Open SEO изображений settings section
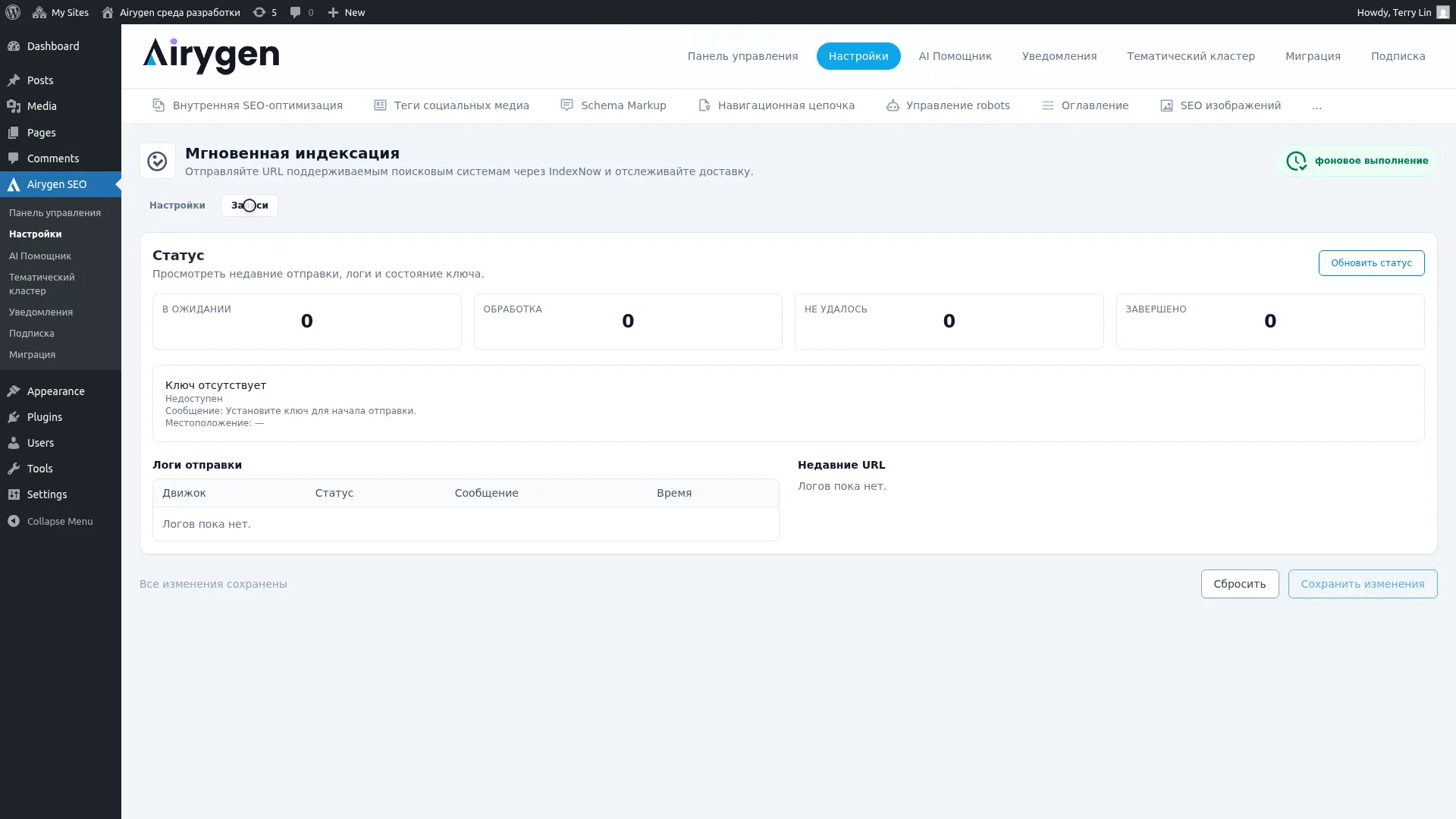Viewport: 1456px width, 819px height. tap(1220, 105)
